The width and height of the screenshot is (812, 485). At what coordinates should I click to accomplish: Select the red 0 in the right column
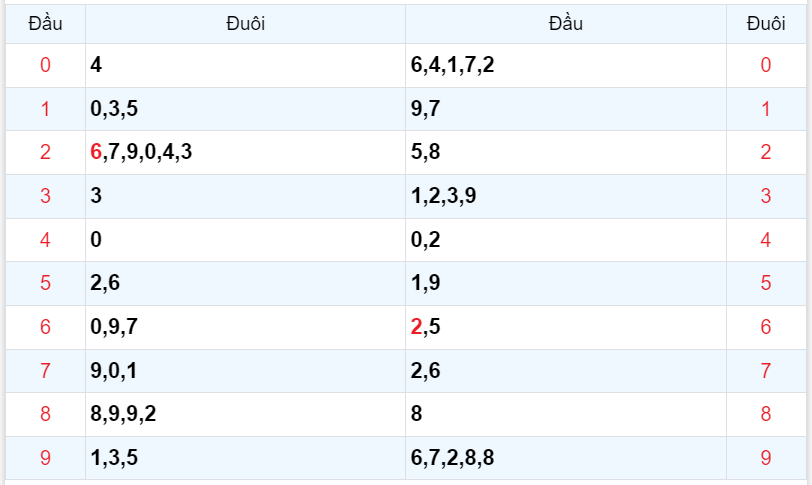point(765,66)
